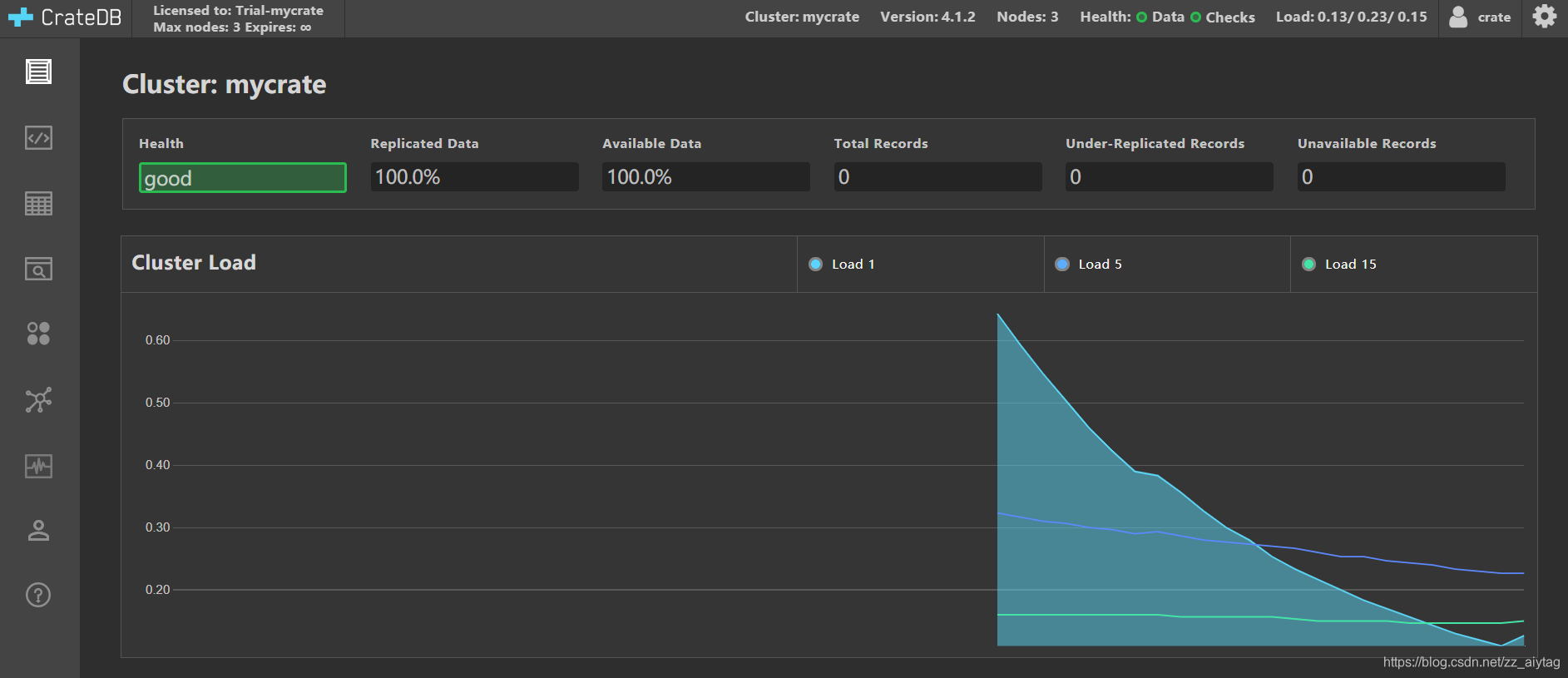Click the 0.50 y-axis label on chart
This screenshot has width=1568, height=678.
(x=157, y=403)
